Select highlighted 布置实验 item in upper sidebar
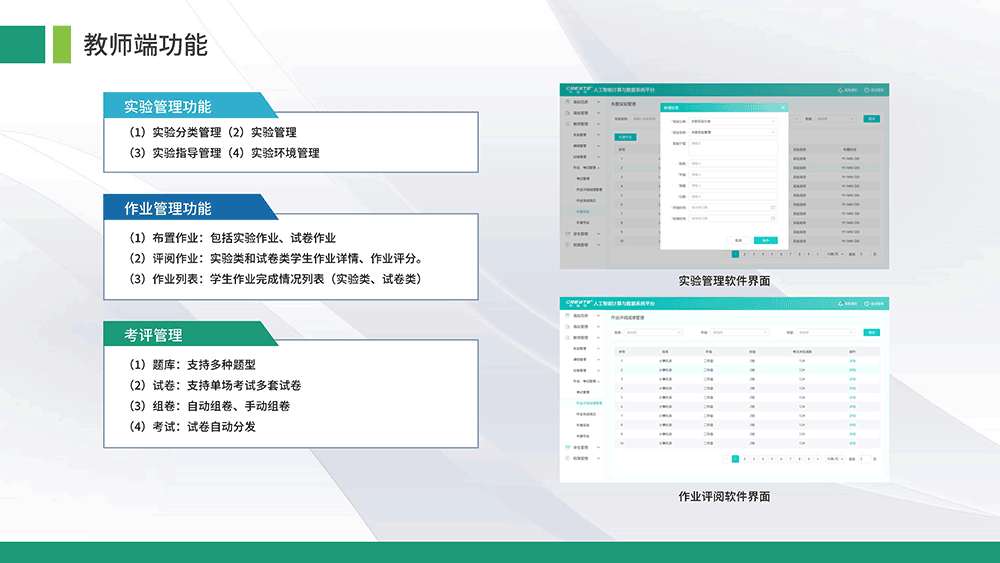 583,212
